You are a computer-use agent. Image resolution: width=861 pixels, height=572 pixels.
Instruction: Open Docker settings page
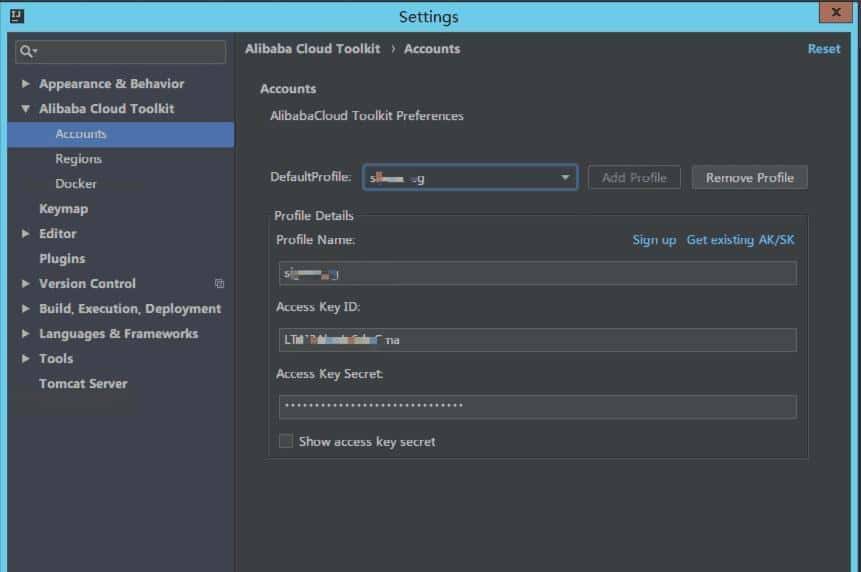[x=76, y=184]
